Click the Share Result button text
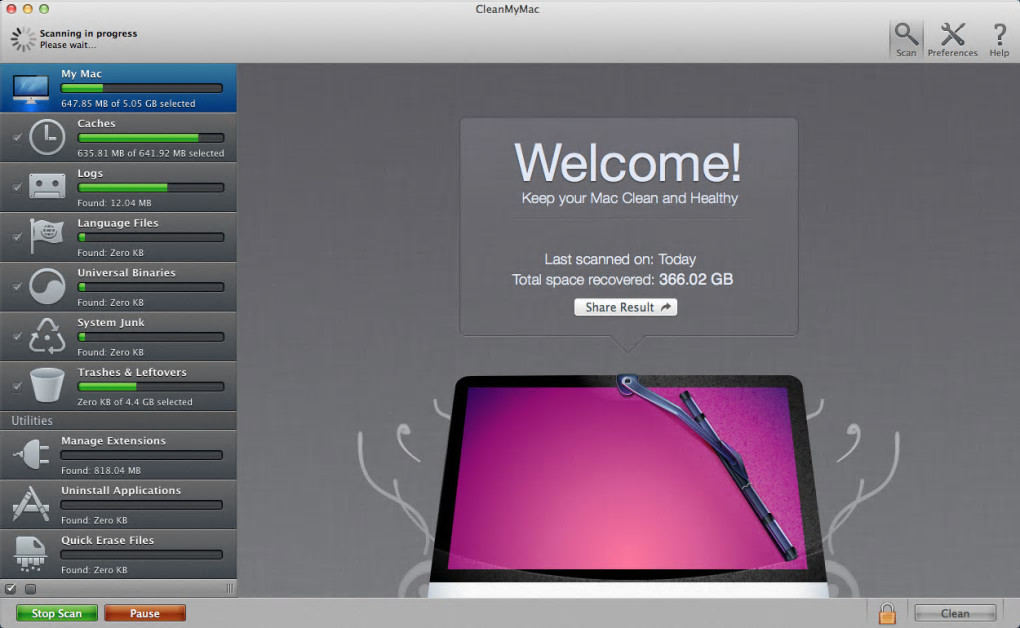This screenshot has height=628, width=1020. coord(619,307)
